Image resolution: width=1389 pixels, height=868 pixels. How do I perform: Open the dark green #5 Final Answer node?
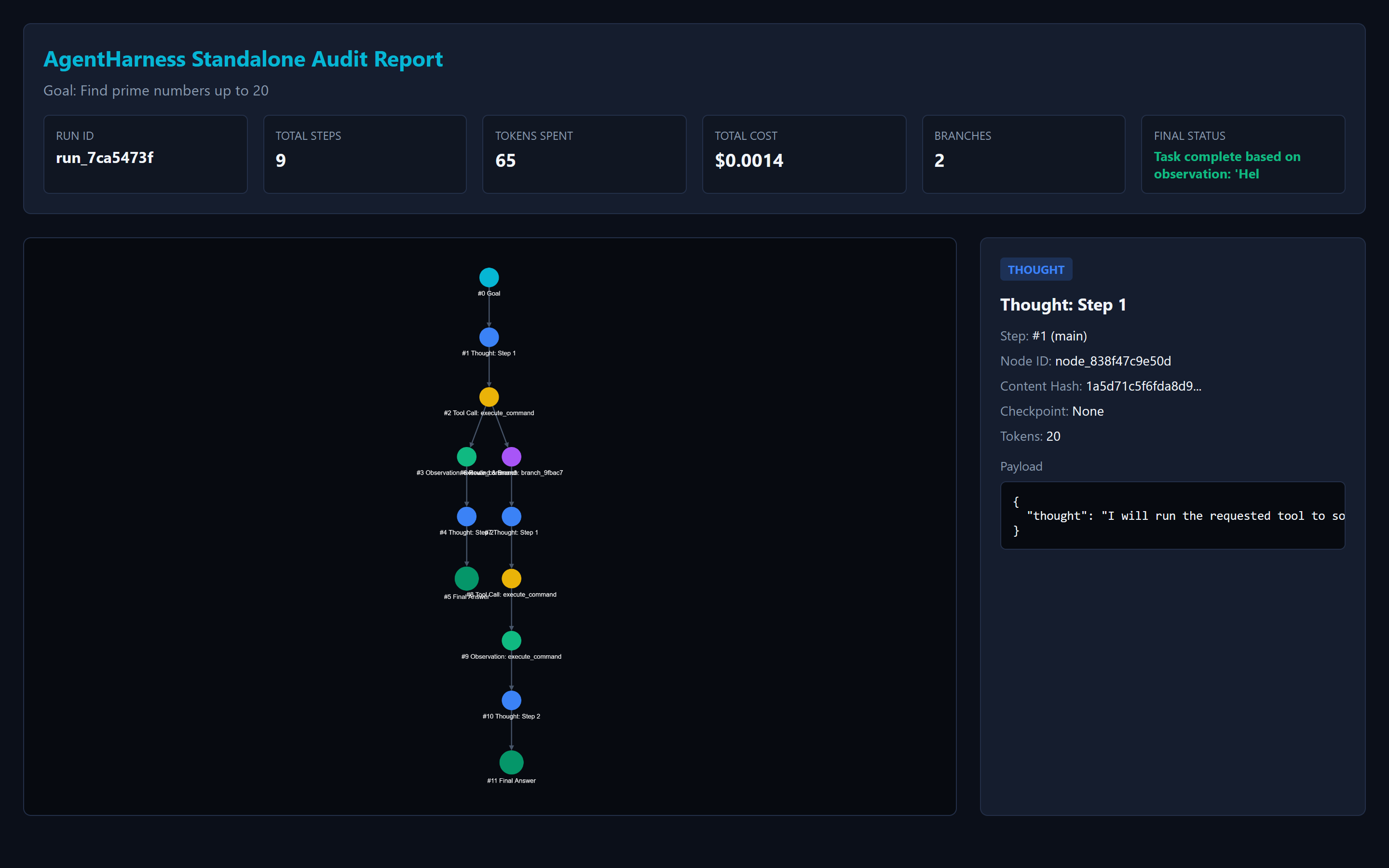(467, 578)
